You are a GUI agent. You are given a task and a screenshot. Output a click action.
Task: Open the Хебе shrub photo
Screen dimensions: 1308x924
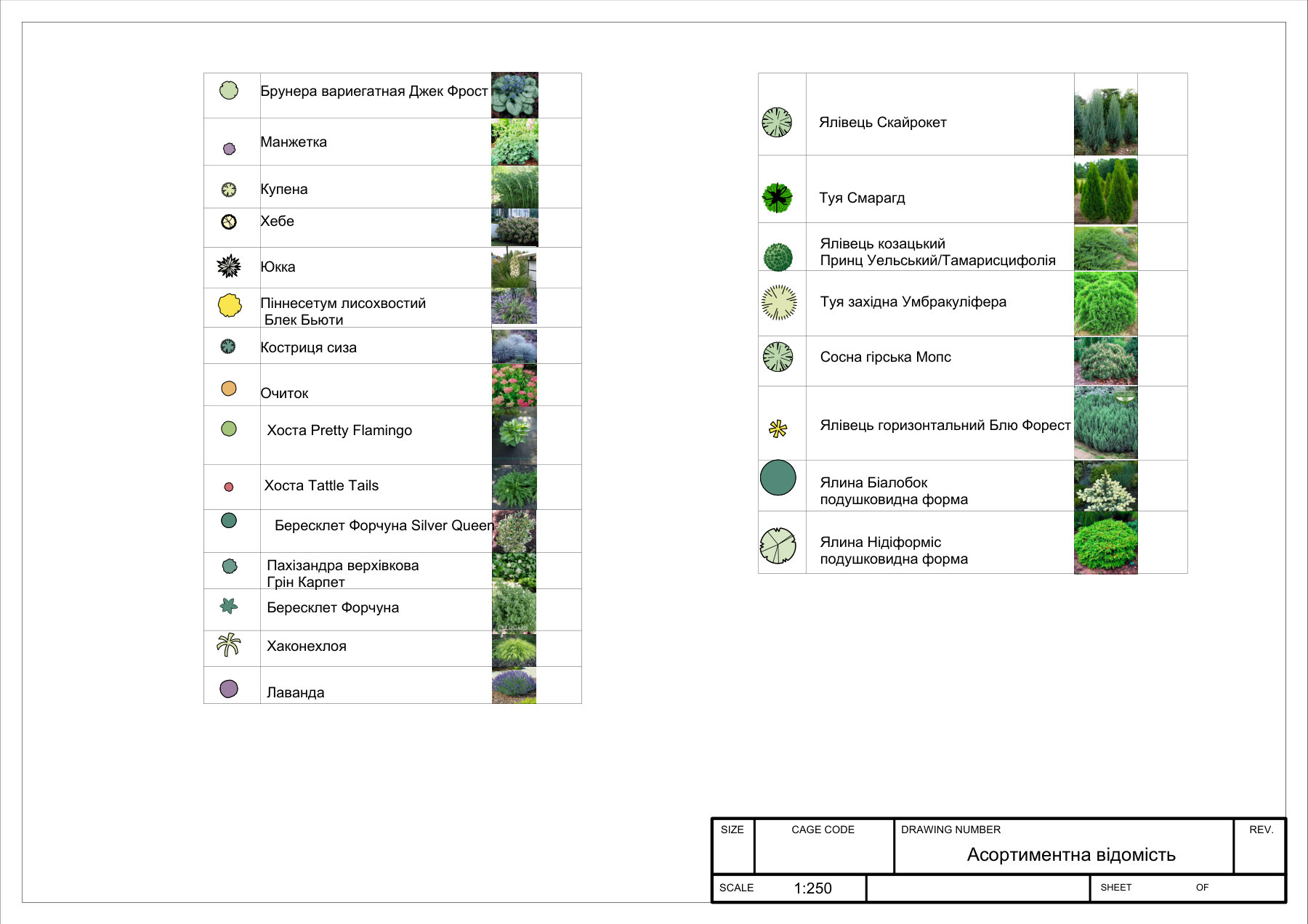514,228
